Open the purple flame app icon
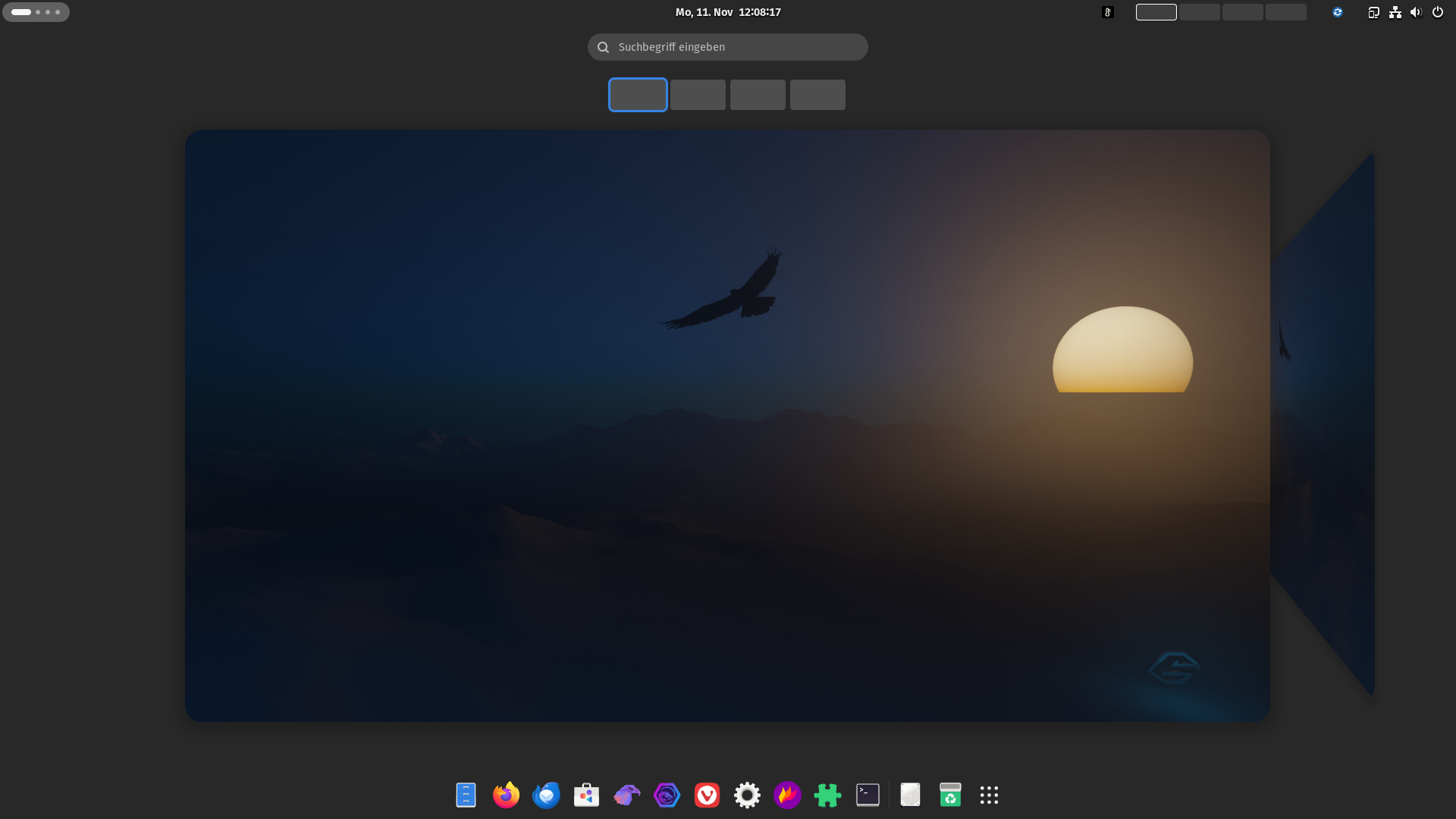The height and width of the screenshot is (819, 1456). pos(787,795)
